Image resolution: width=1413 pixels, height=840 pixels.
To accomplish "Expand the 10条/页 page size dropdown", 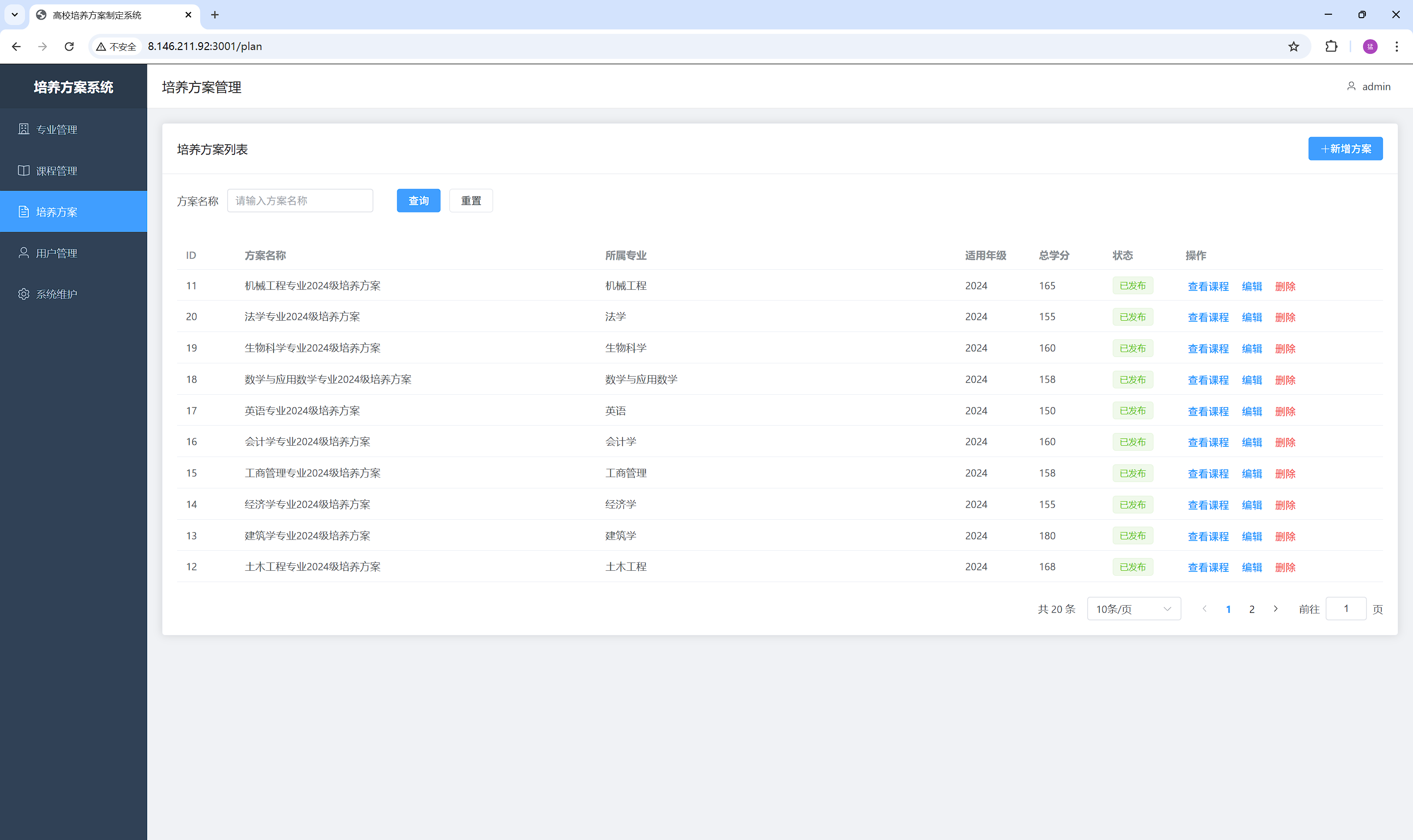I will tap(1133, 609).
